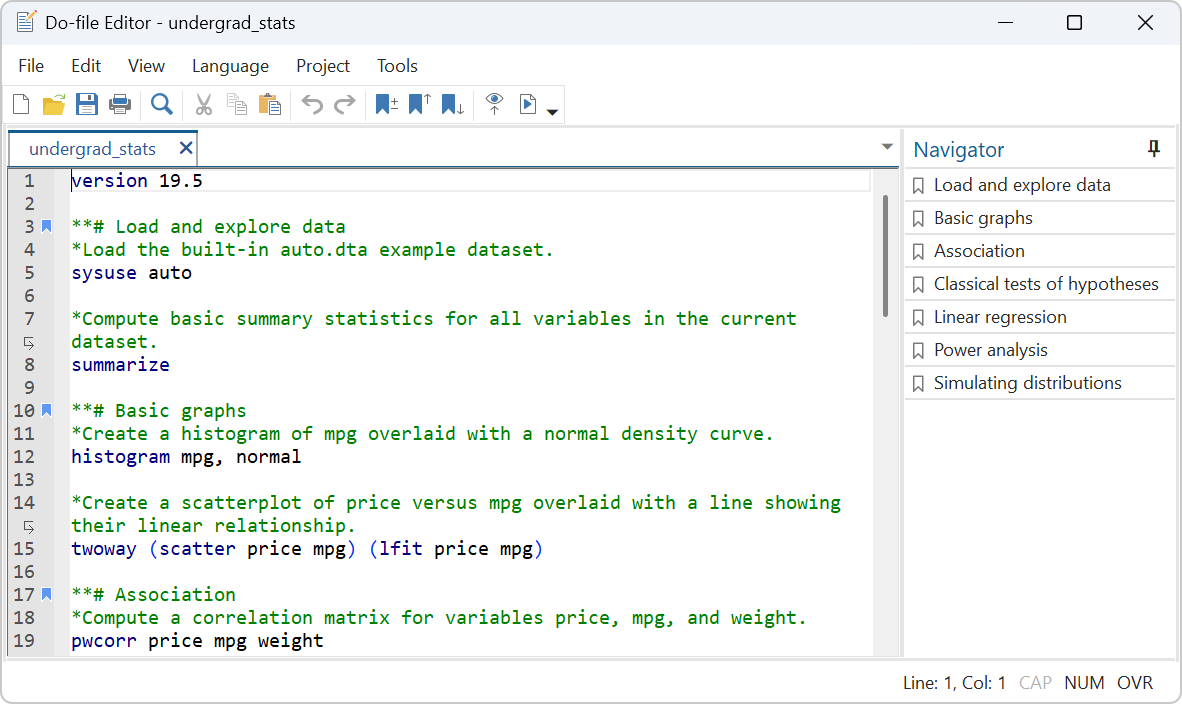
Task: Toggle the bookmark marker on line 10
Action: [47, 410]
